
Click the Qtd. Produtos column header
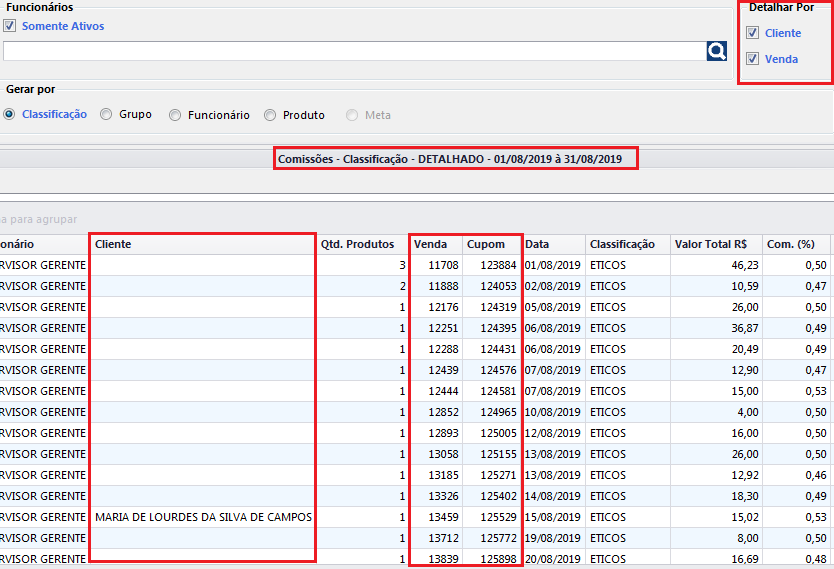[357, 244]
